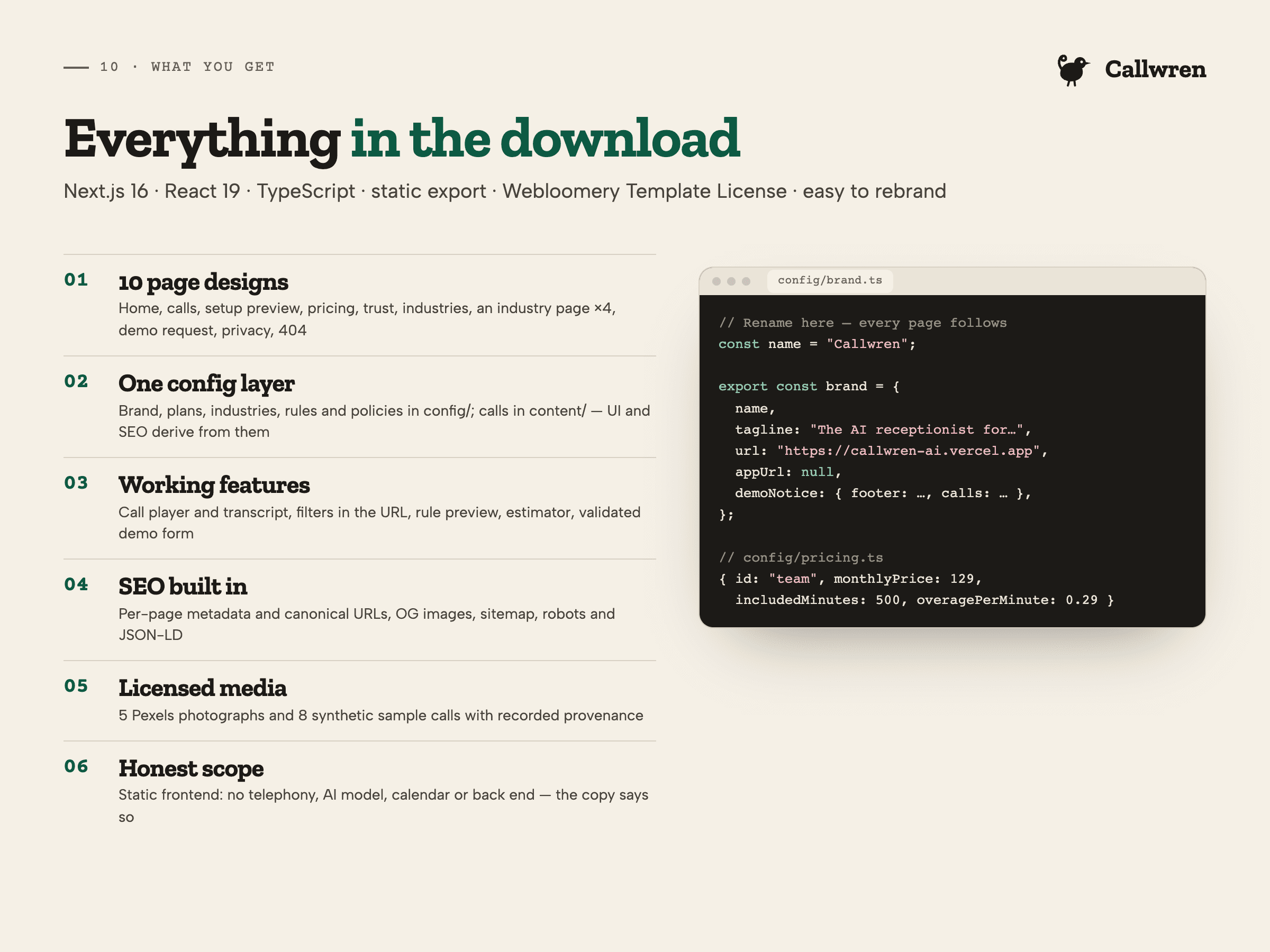Click the Callwren brand name text
1270x952 pixels.
tap(1155, 69)
